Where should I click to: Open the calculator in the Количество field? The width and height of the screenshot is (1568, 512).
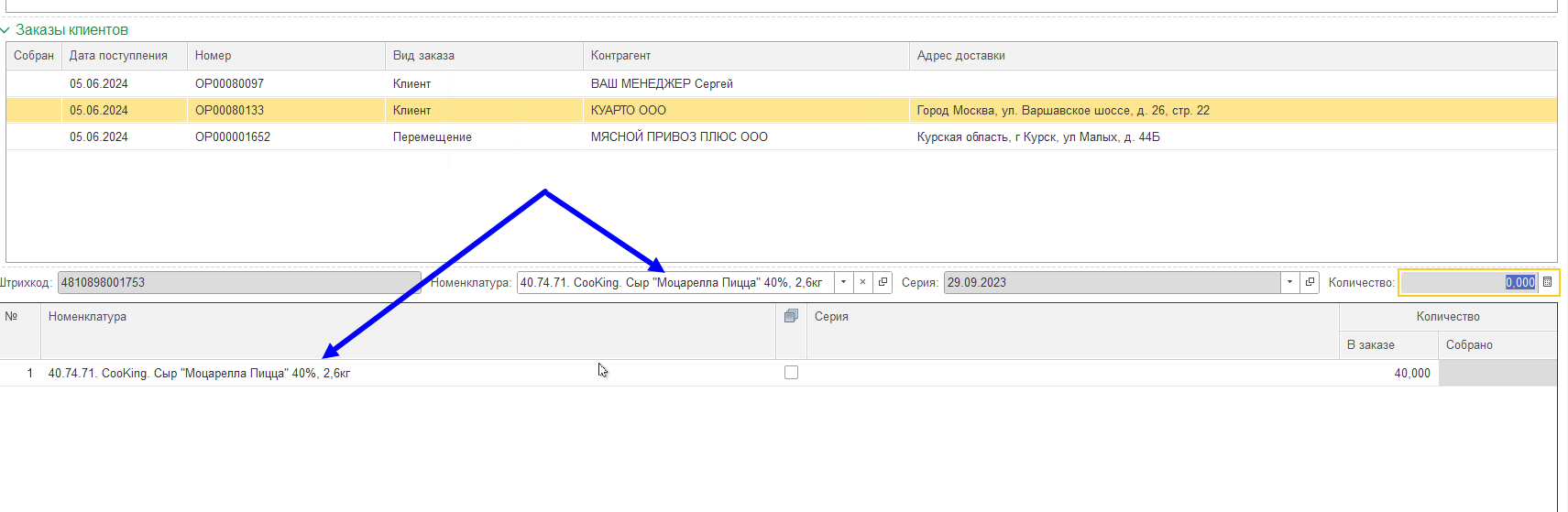click(1547, 282)
